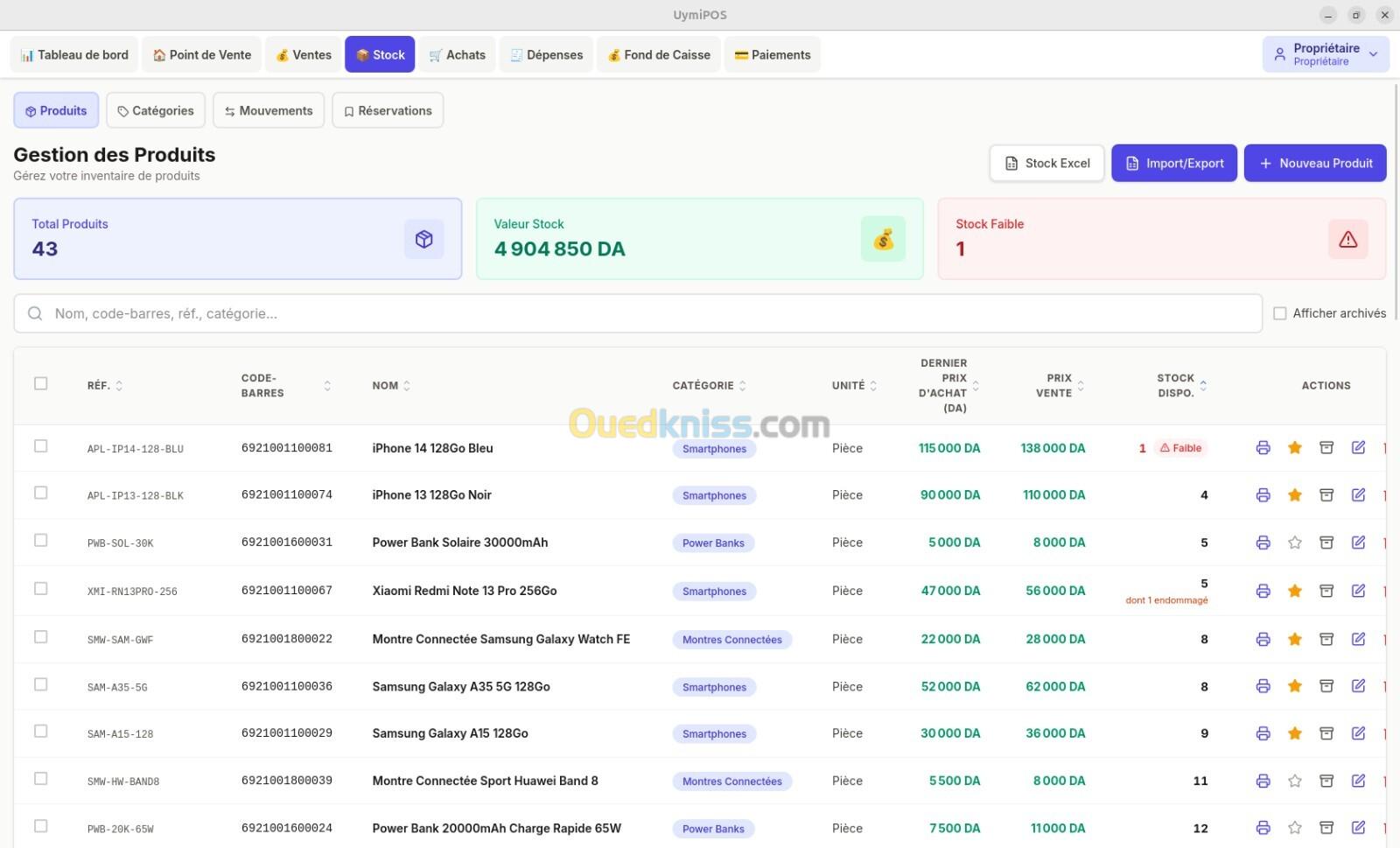Image resolution: width=1400 pixels, height=848 pixels.
Task: Print label for Samsung Galaxy A35 5G
Action: click(1263, 687)
